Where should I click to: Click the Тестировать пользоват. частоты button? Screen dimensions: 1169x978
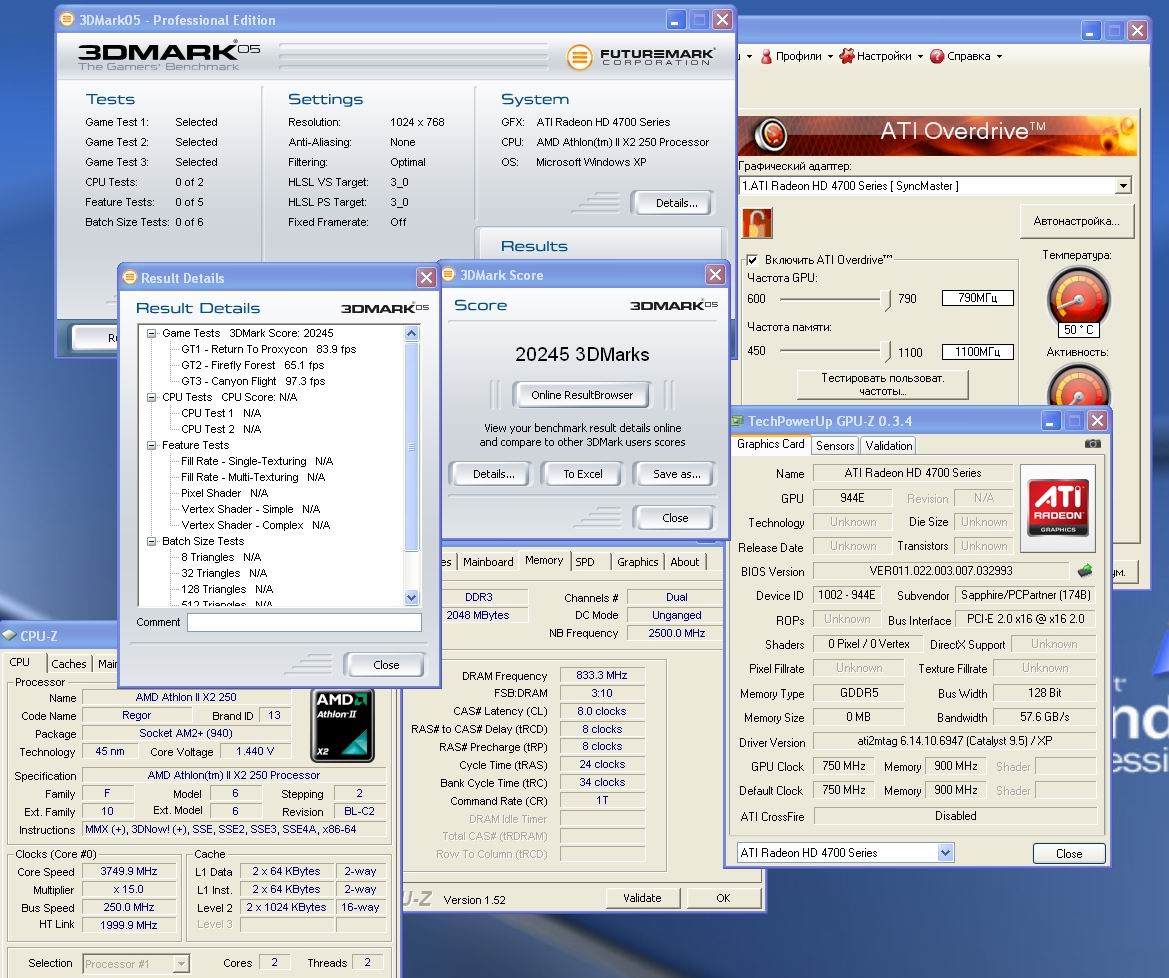click(x=883, y=385)
